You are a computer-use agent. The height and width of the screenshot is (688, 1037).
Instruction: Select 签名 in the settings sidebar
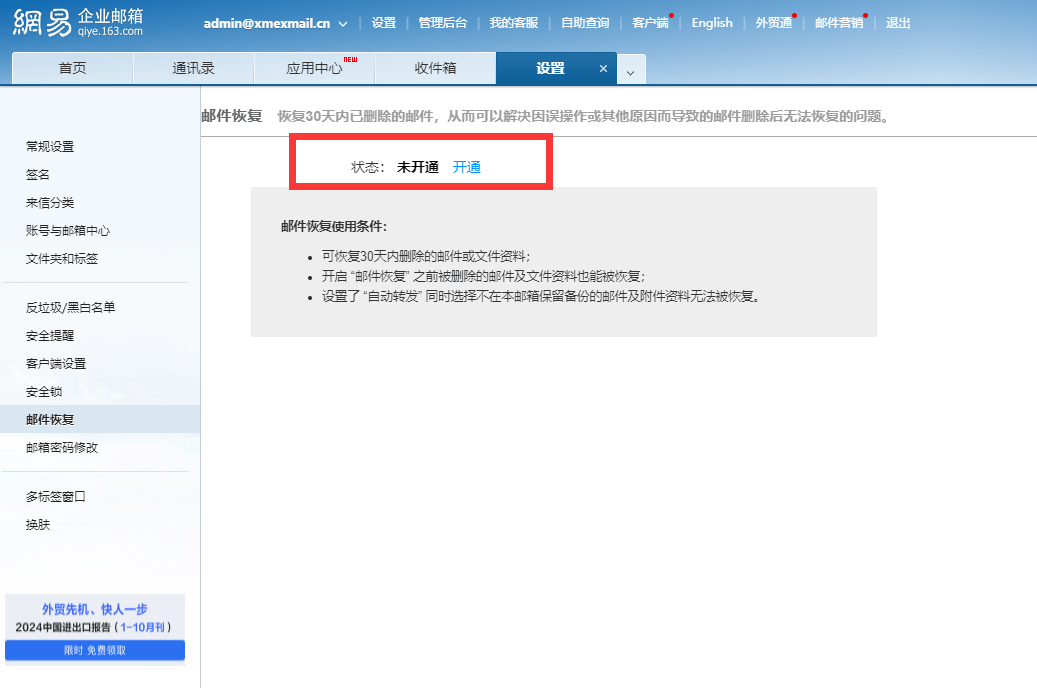click(x=37, y=174)
